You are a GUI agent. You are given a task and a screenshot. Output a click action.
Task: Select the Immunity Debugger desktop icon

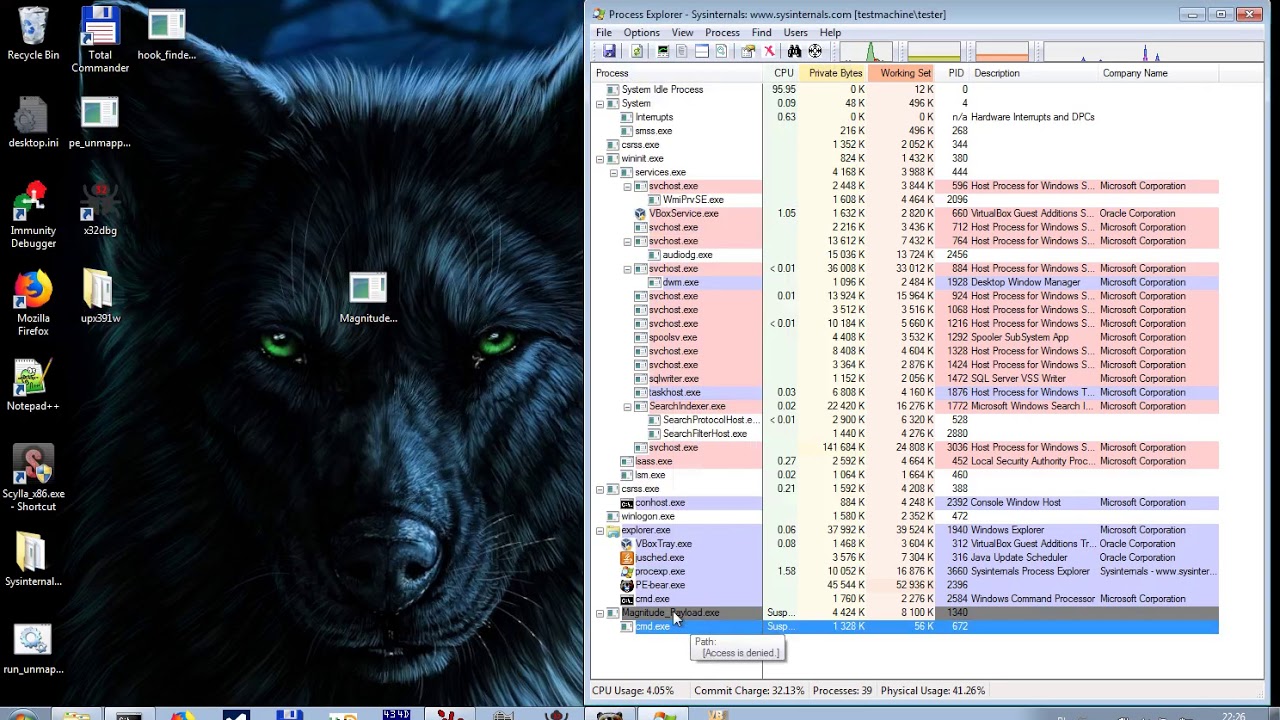33,215
